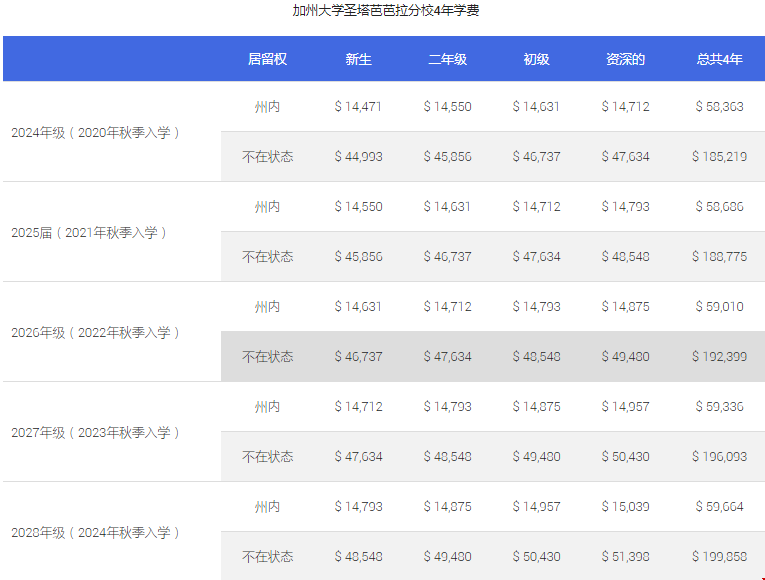Click the $ 45,856 sophomore value in 2024年级 group
Screen dimensions: 765x580
[447, 157]
